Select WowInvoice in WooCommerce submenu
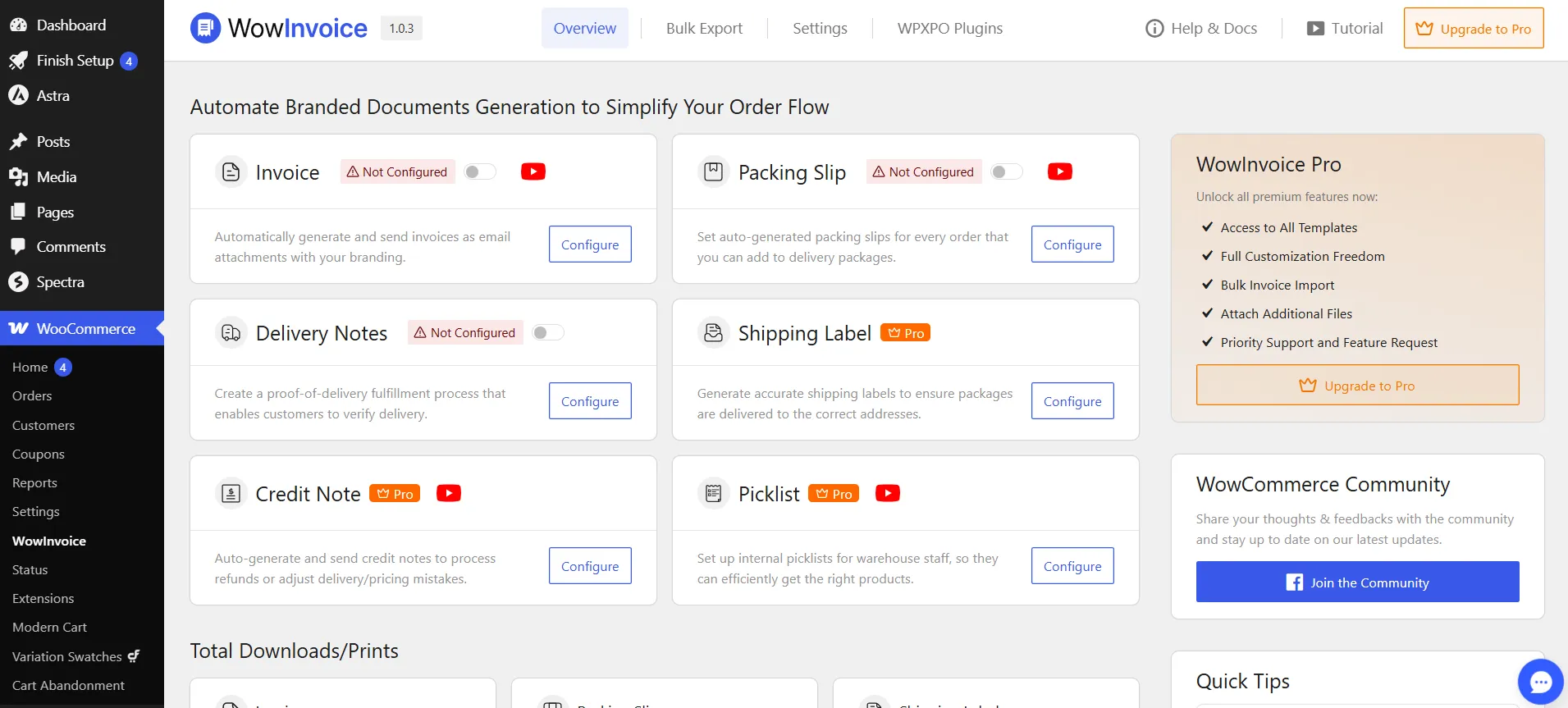The image size is (1568, 708). (49, 541)
